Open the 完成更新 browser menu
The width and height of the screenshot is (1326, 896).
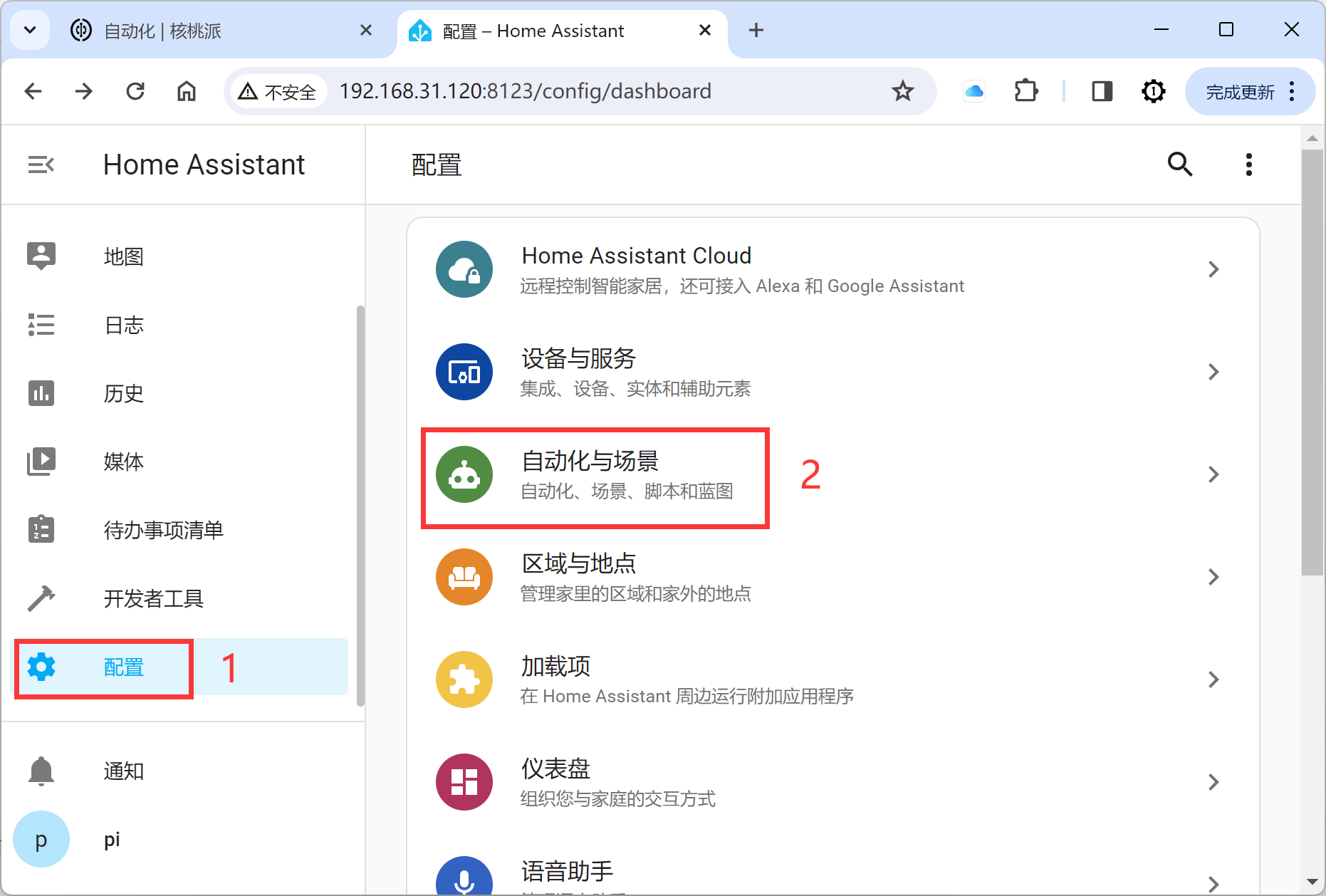click(1250, 91)
